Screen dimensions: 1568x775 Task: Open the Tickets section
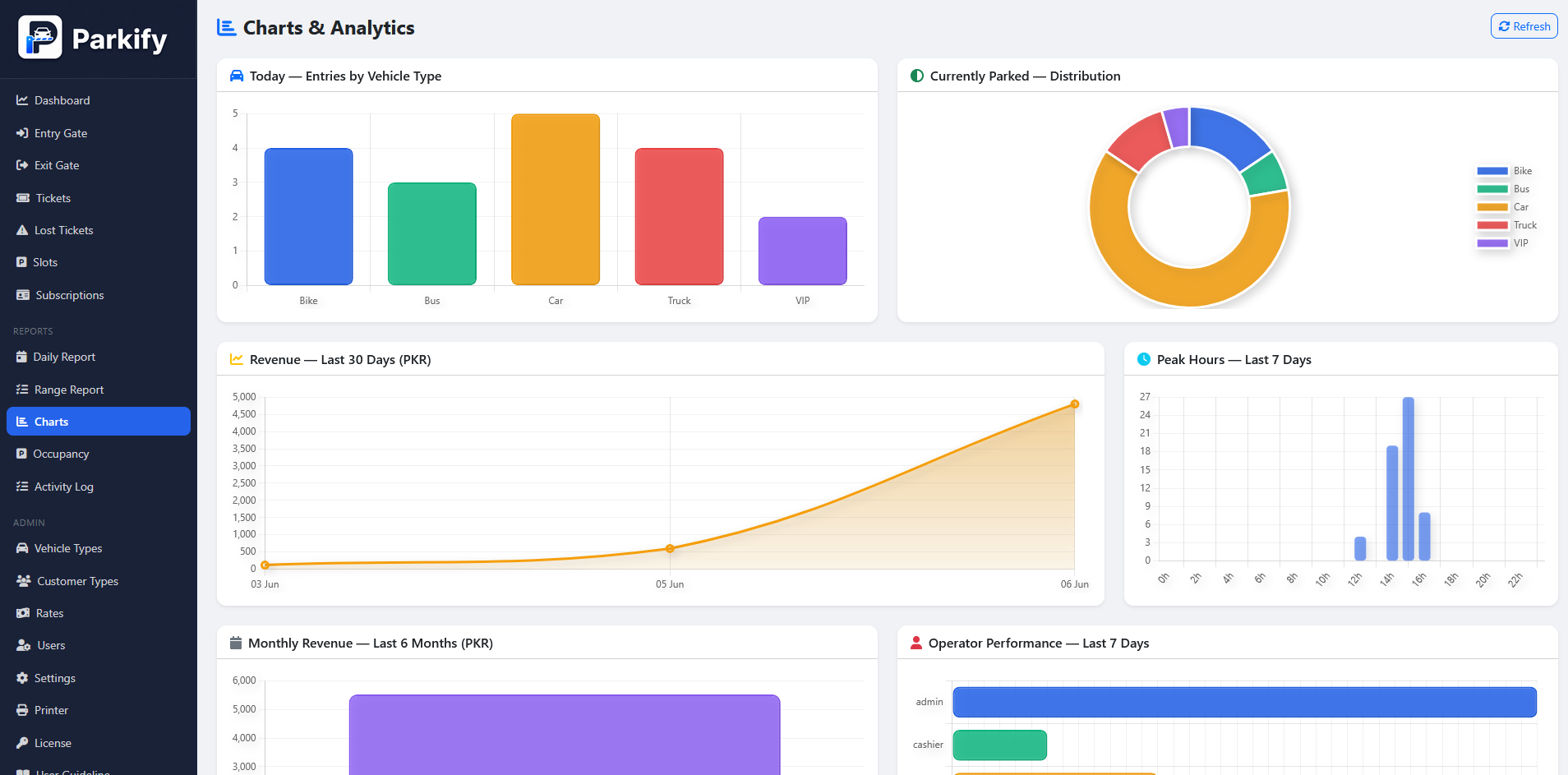pos(99,198)
